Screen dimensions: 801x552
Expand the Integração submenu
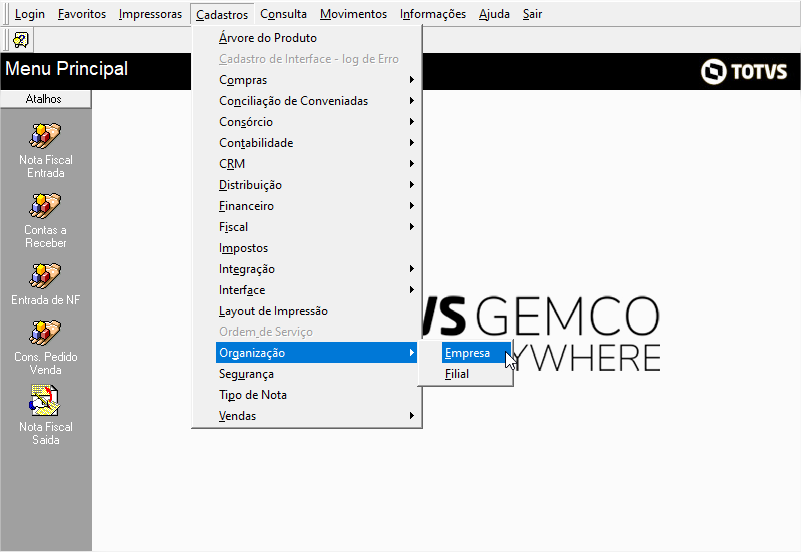317,269
